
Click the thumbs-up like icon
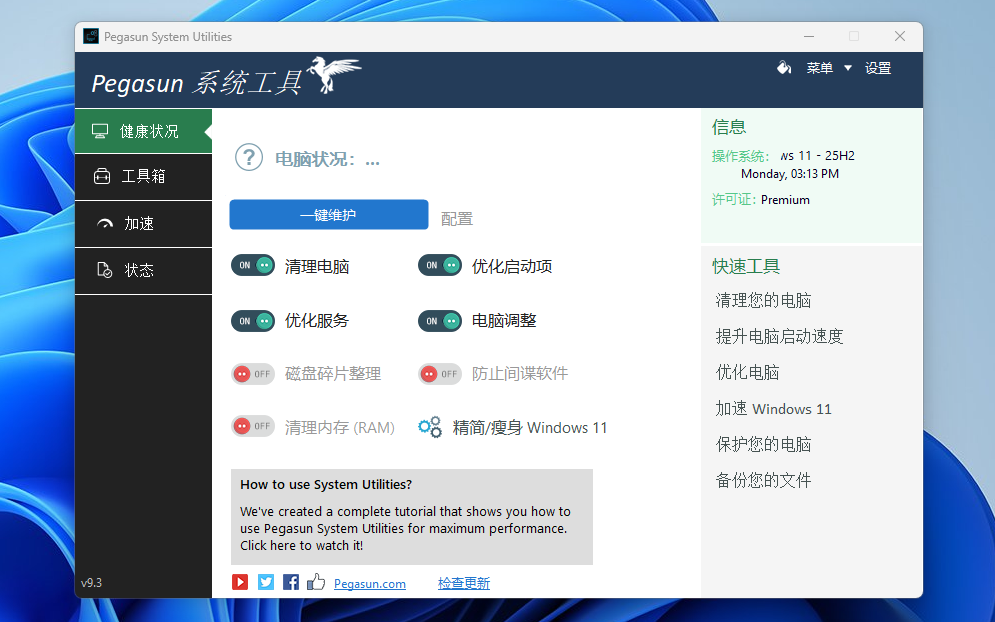pos(316,582)
